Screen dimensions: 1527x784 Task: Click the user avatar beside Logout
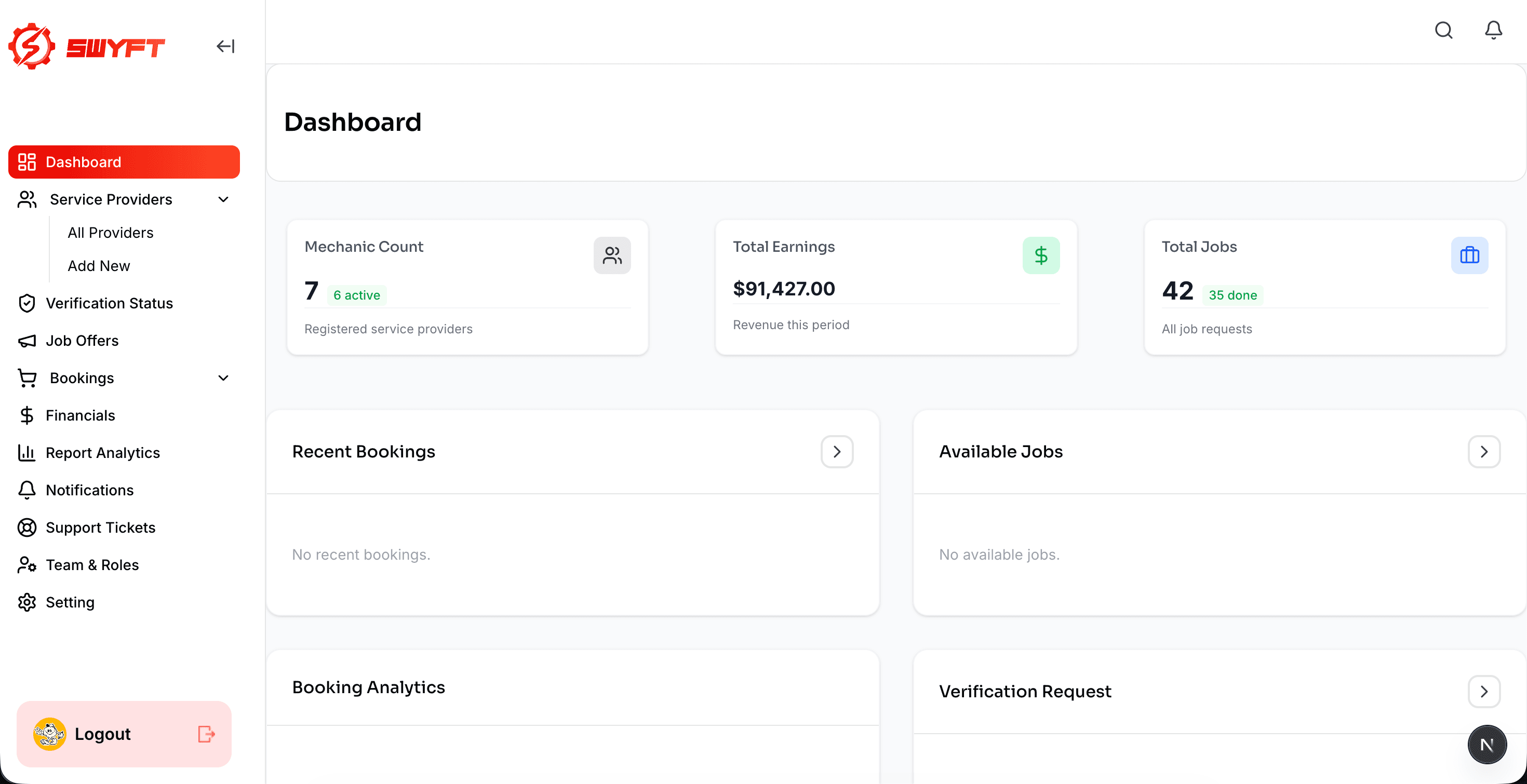[x=49, y=734]
